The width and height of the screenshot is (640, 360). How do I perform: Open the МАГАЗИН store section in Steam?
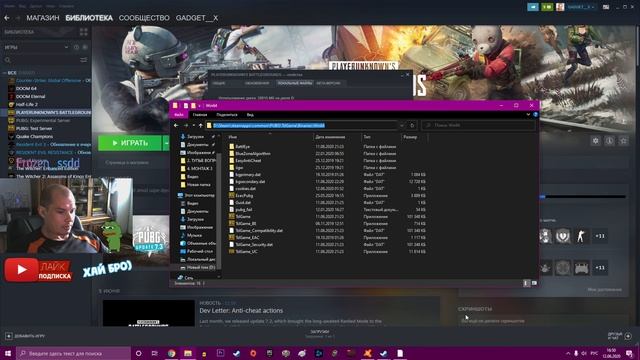43,18
